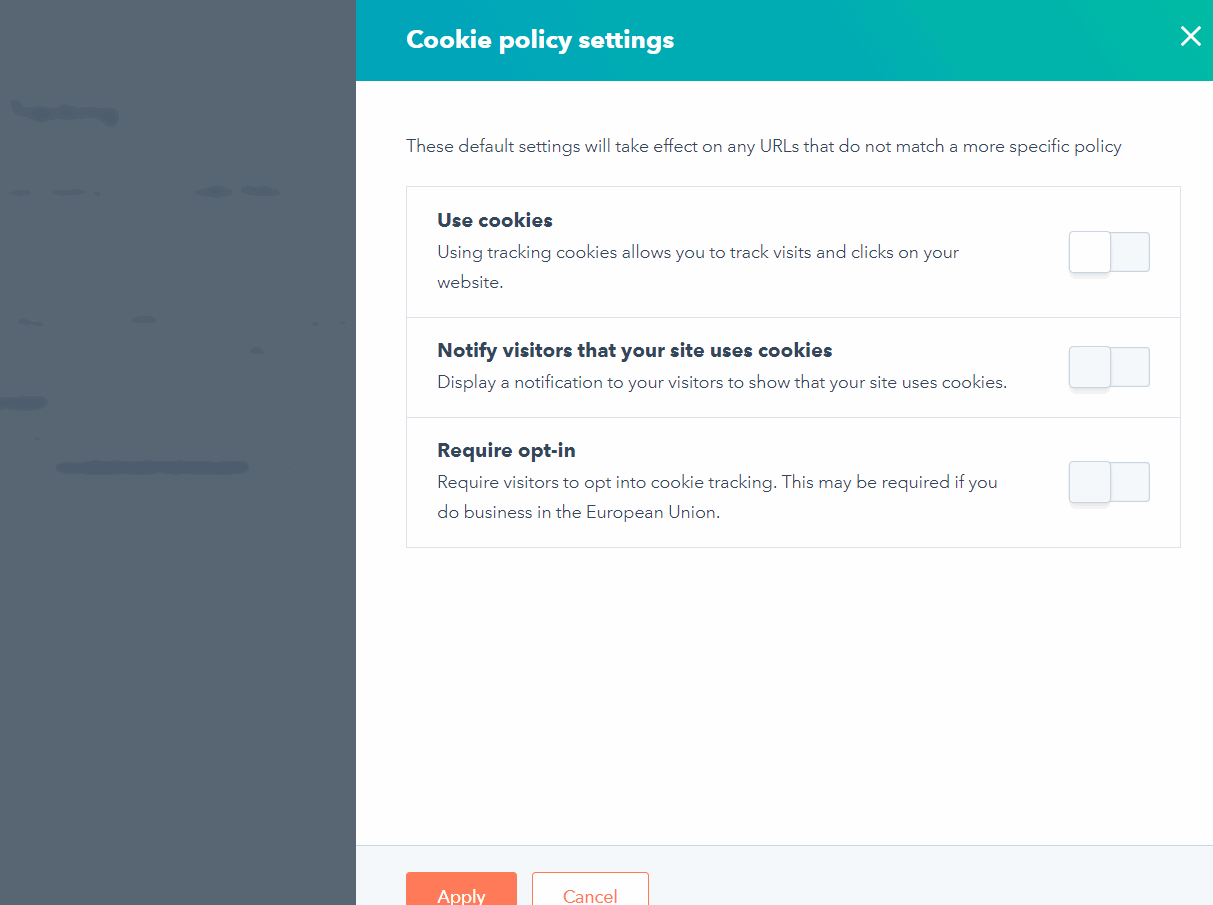Image resolution: width=1213 pixels, height=905 pixels.
Task: Click the Notify visitors section heading
Action: 634,350
